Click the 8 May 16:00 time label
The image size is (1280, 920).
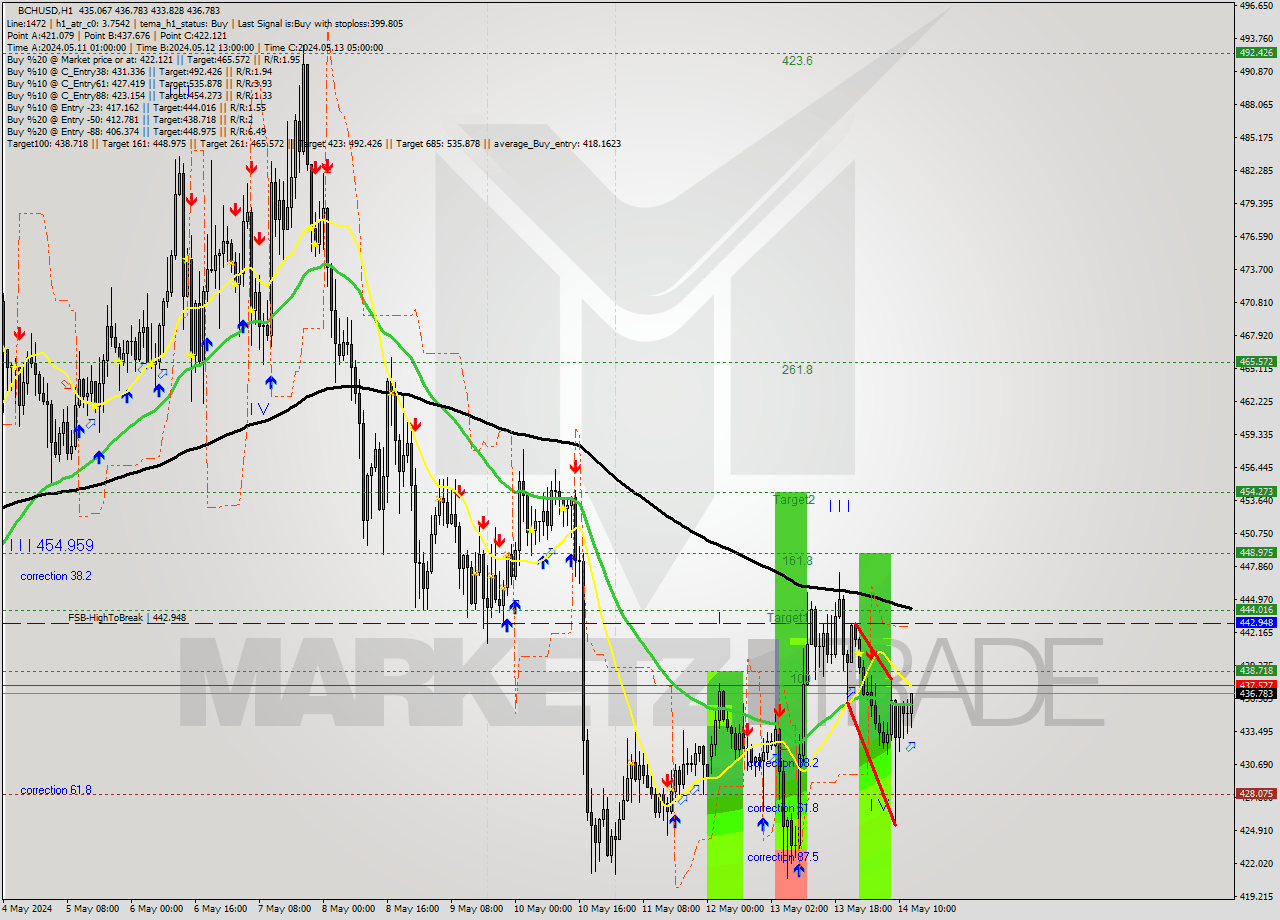pos(414,909)
